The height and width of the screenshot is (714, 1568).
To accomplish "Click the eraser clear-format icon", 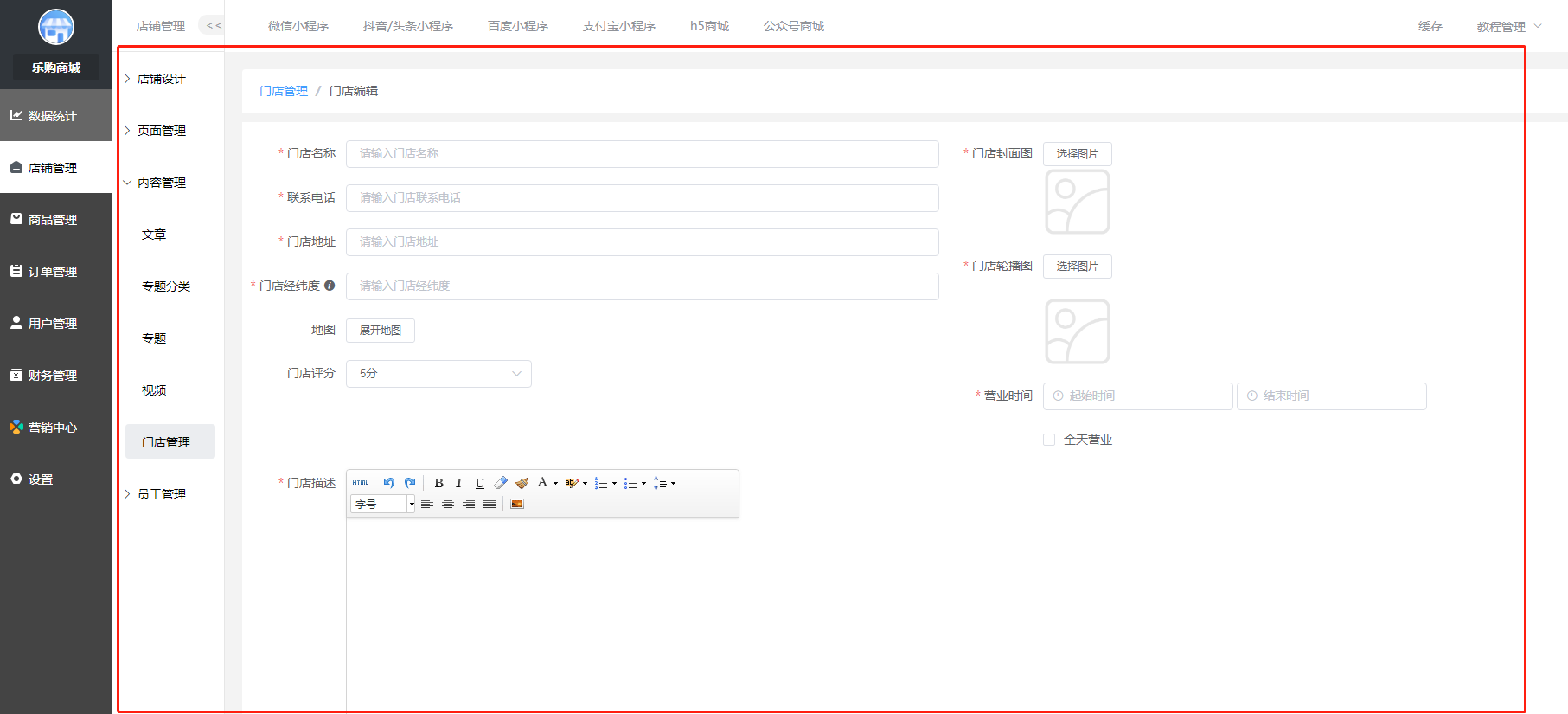I will [501, 483].
